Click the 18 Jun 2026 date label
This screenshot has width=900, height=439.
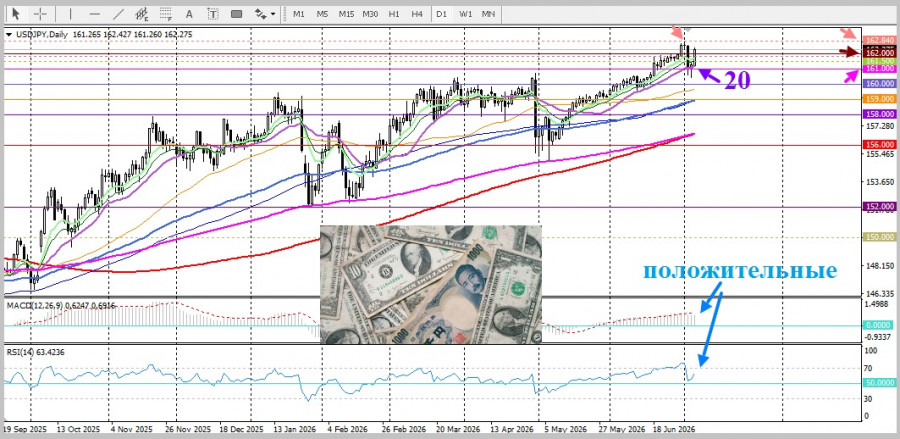(673, 429)
